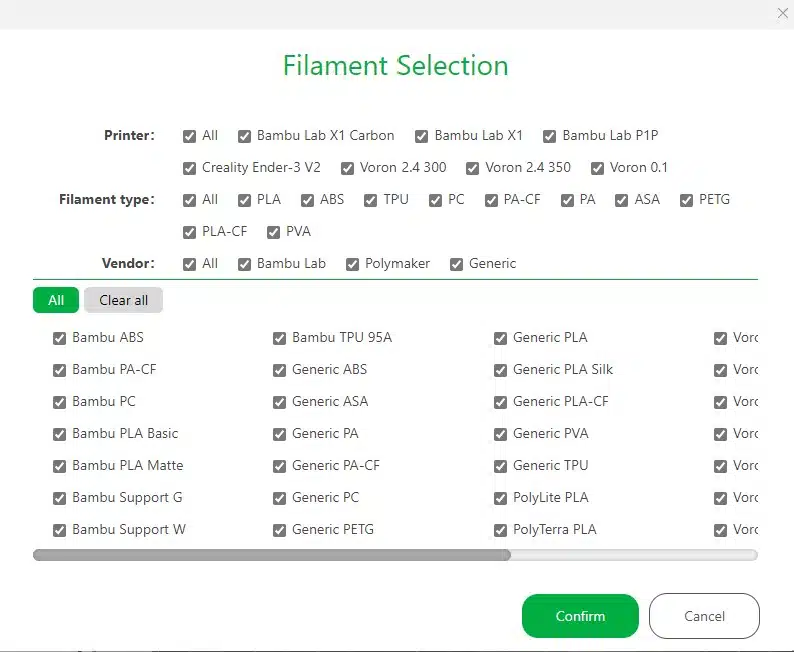
Task: Uncheck Generic TPU filament
Action: coord(500,466)
